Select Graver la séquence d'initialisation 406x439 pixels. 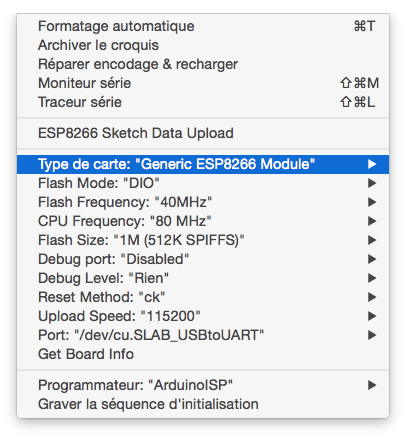point(203,404)
